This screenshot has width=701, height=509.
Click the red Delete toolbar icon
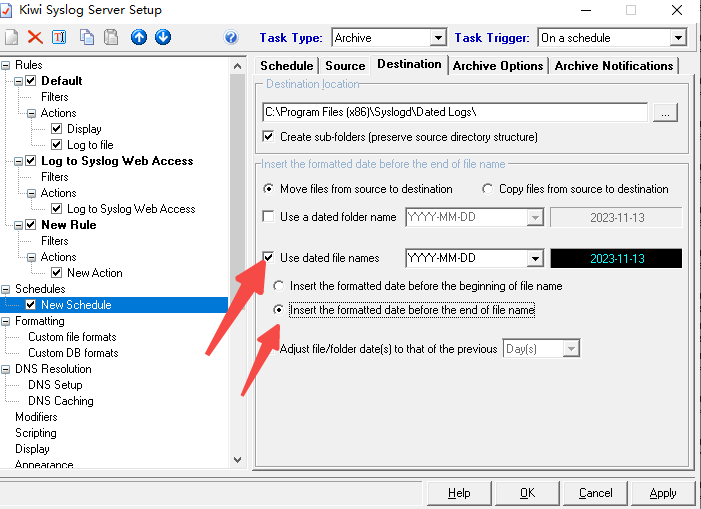(35, 37)
